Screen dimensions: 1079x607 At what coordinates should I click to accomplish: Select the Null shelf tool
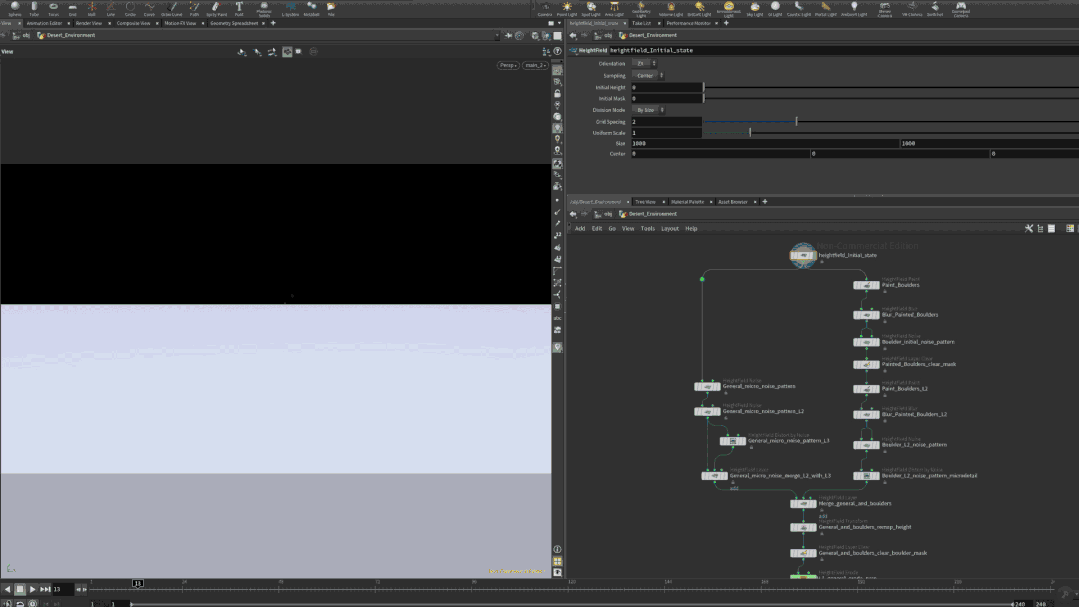click(92, 8)
